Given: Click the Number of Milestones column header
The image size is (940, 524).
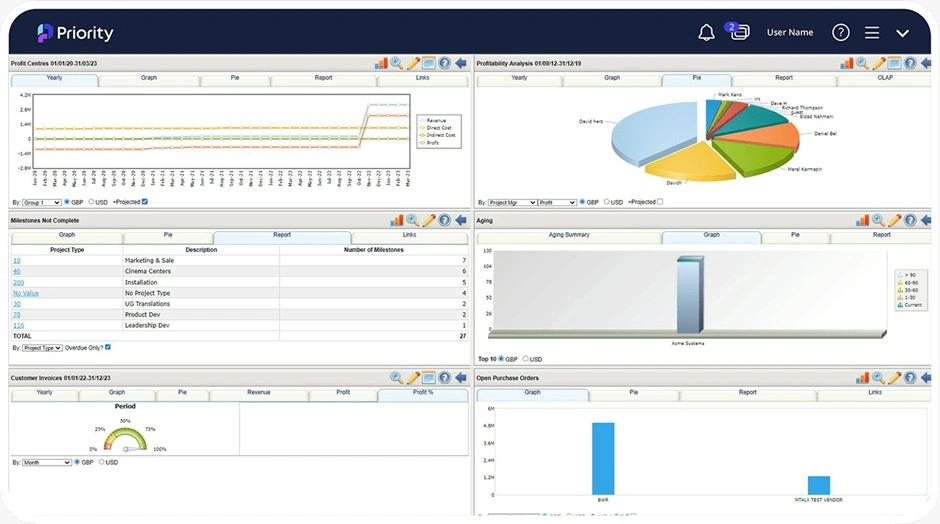Looking at the screenshot, I should pyautogui.click(x=373, y=249).
